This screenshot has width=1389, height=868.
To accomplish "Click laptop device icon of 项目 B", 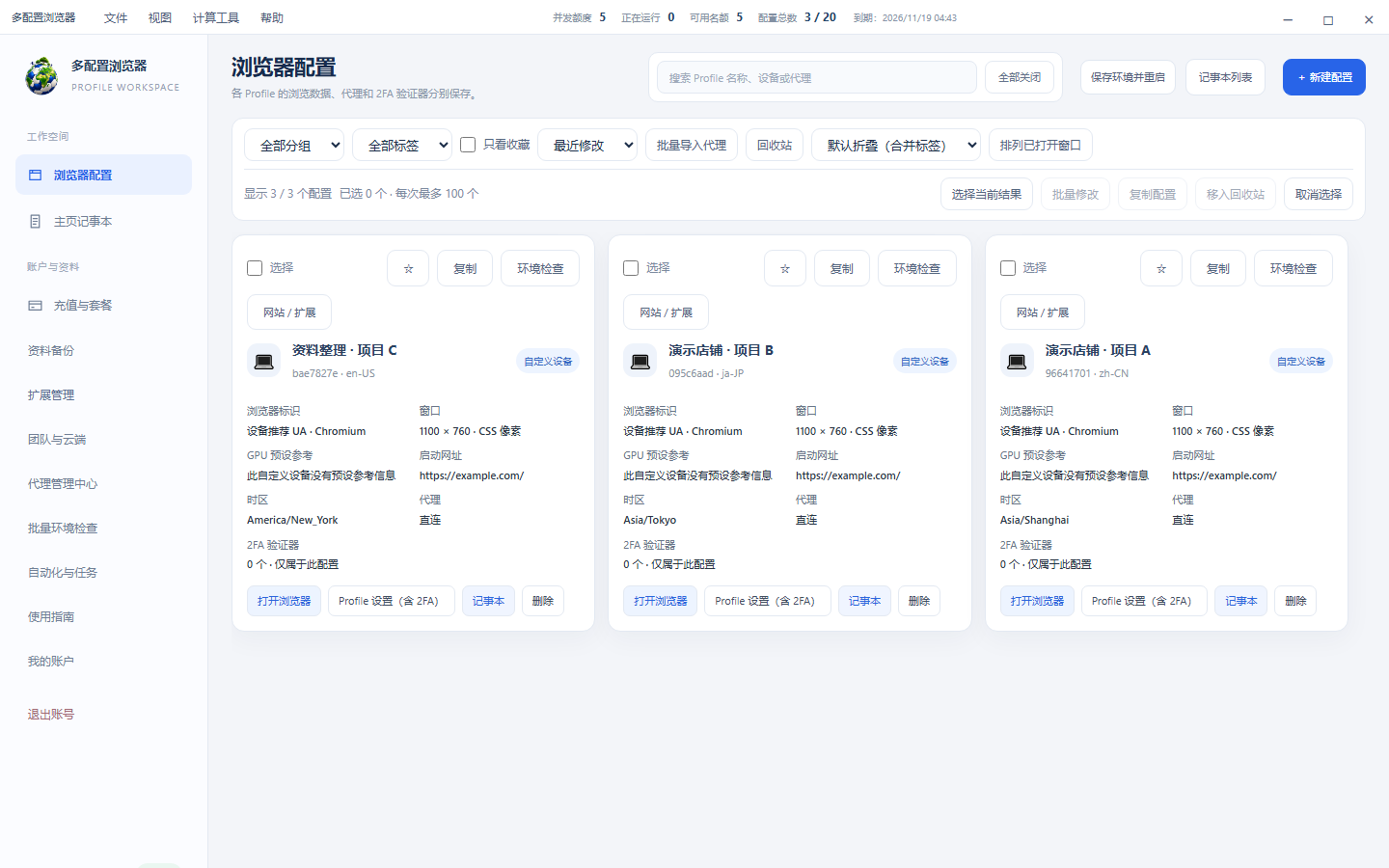I will (640, 362).
